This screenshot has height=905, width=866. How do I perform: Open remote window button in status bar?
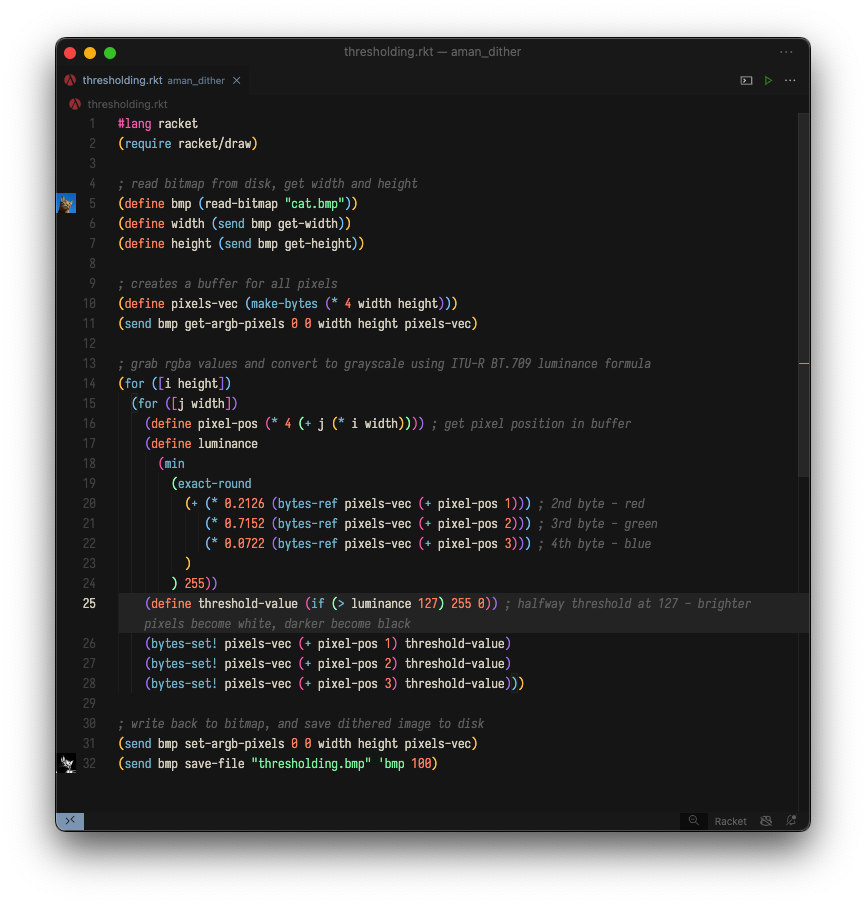click(70, 821)
